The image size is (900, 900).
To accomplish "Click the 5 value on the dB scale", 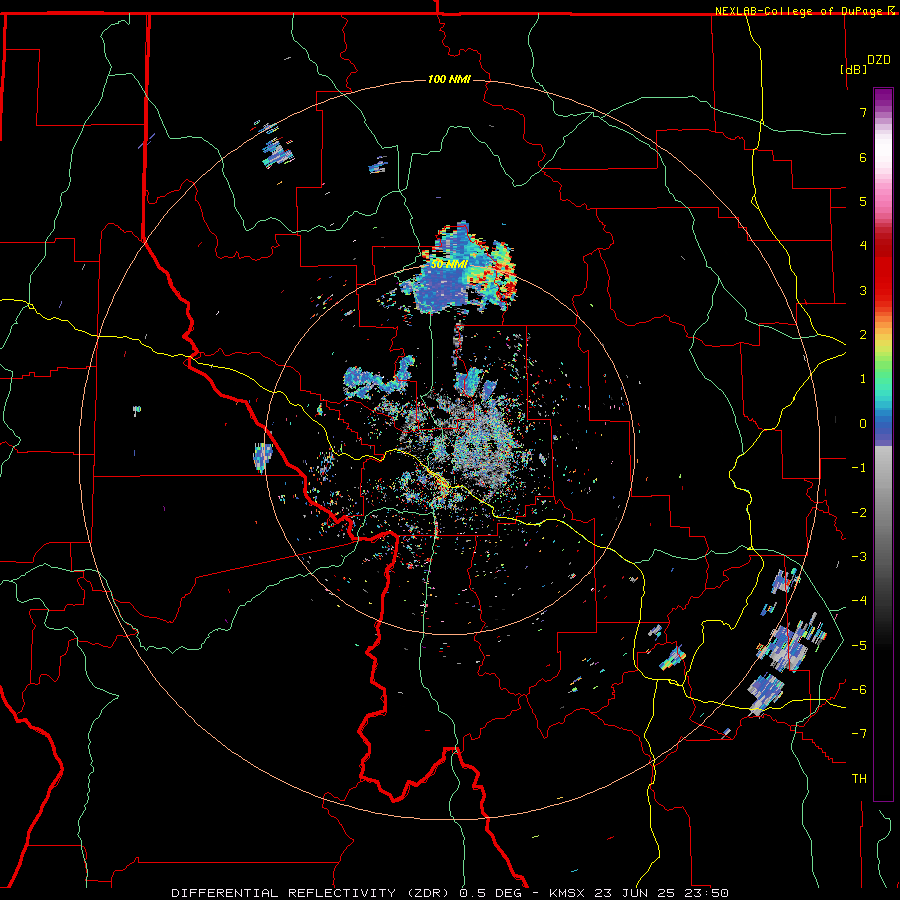I will click(863, 201).
